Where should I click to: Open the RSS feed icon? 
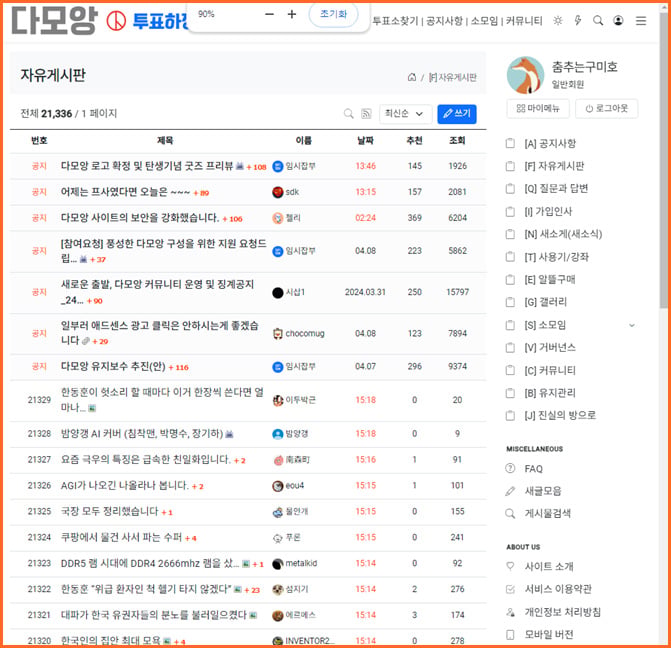366,113
